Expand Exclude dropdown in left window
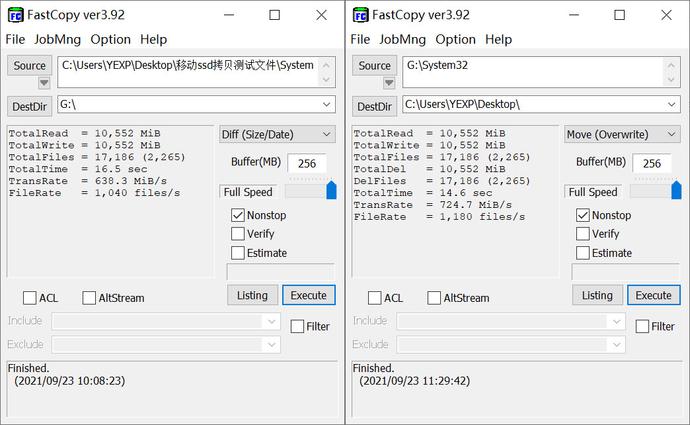Viewport: 690px width, 425px height. [272, 344]
